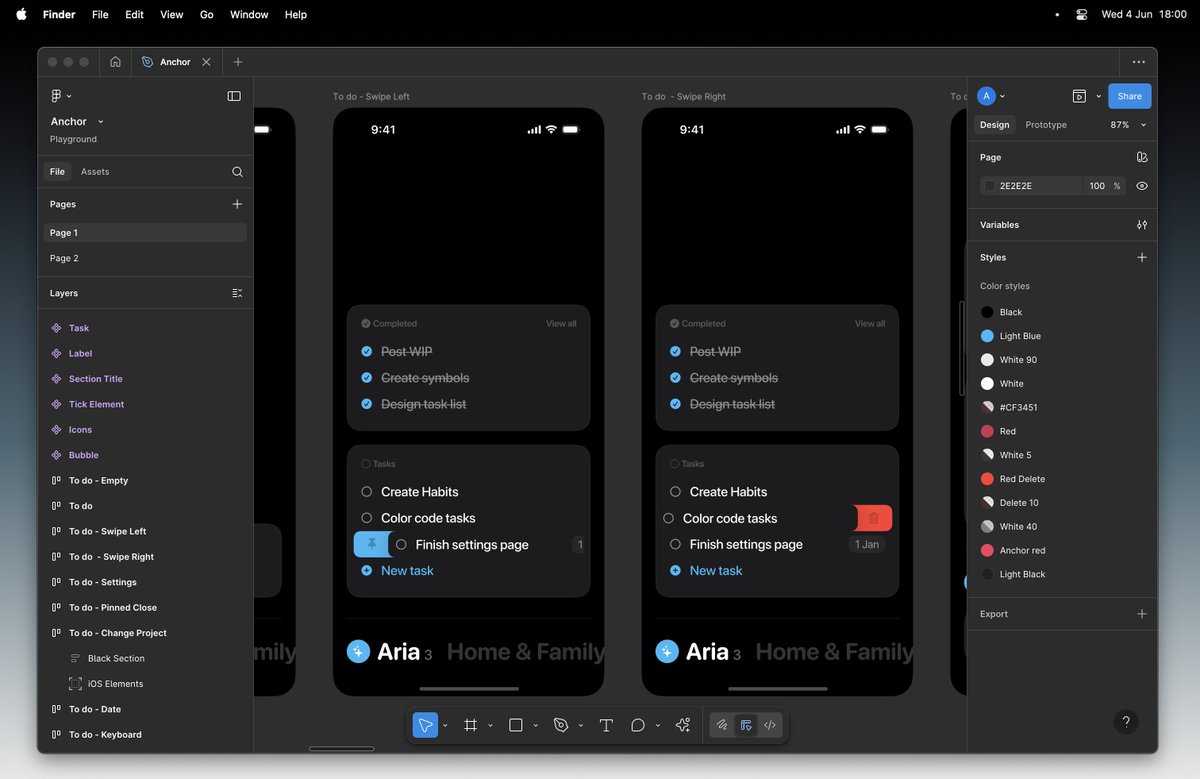Expand the user avatar dropdown
The height and width of the screenshot is (779, 1200).
tap(1003, 97)
